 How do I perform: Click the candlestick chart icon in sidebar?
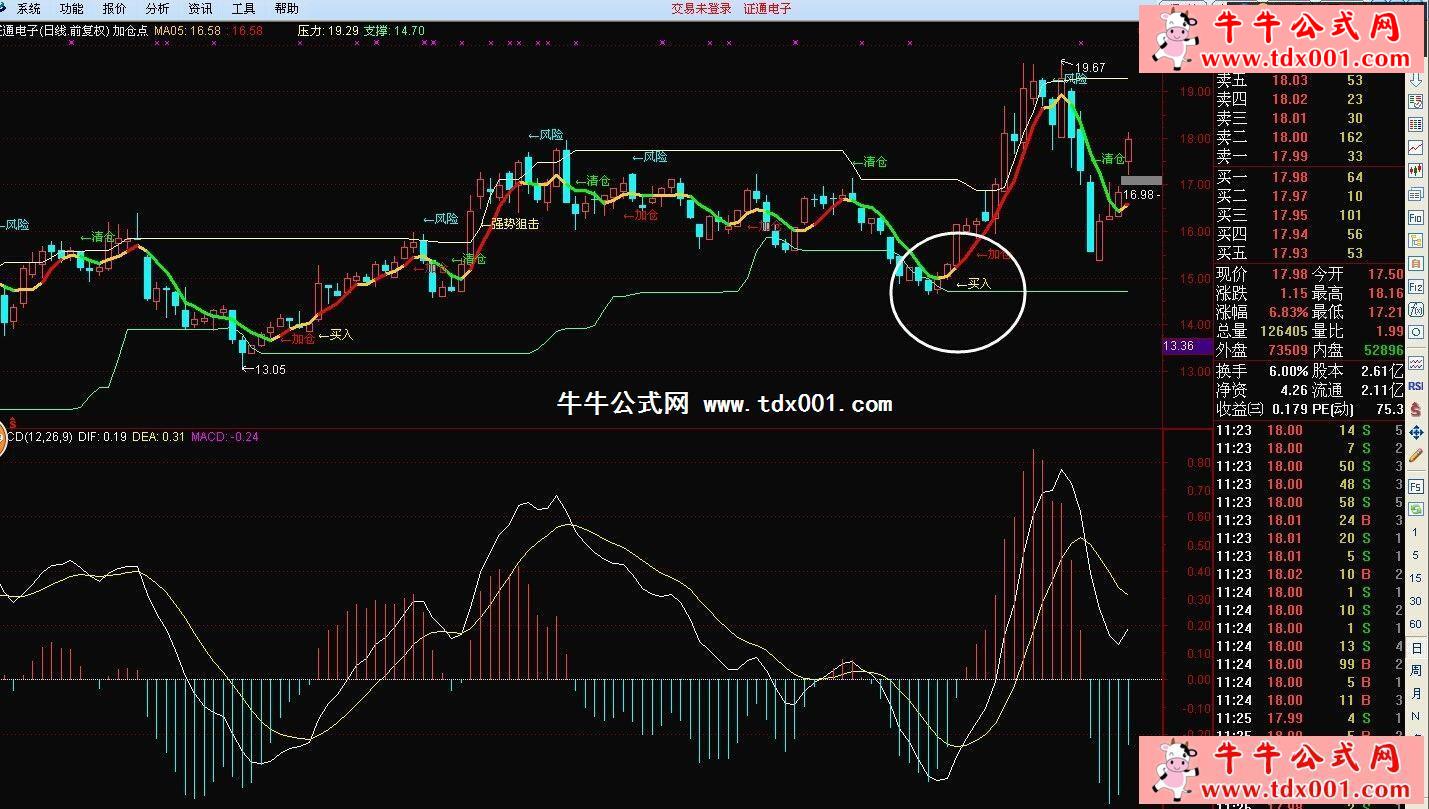pos(1416,170)
